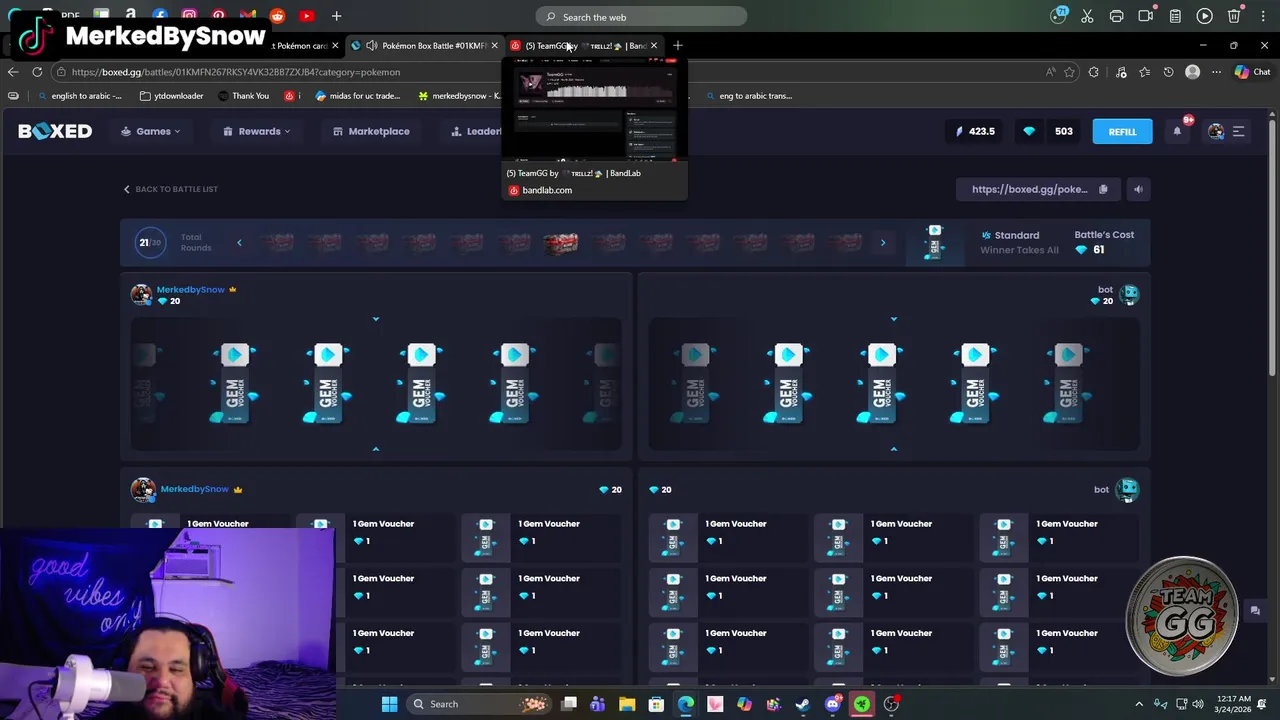Expand the Games dropdown
This screenshot has width=1280, height=720.
pyautogui.click(x=152, y=131)
